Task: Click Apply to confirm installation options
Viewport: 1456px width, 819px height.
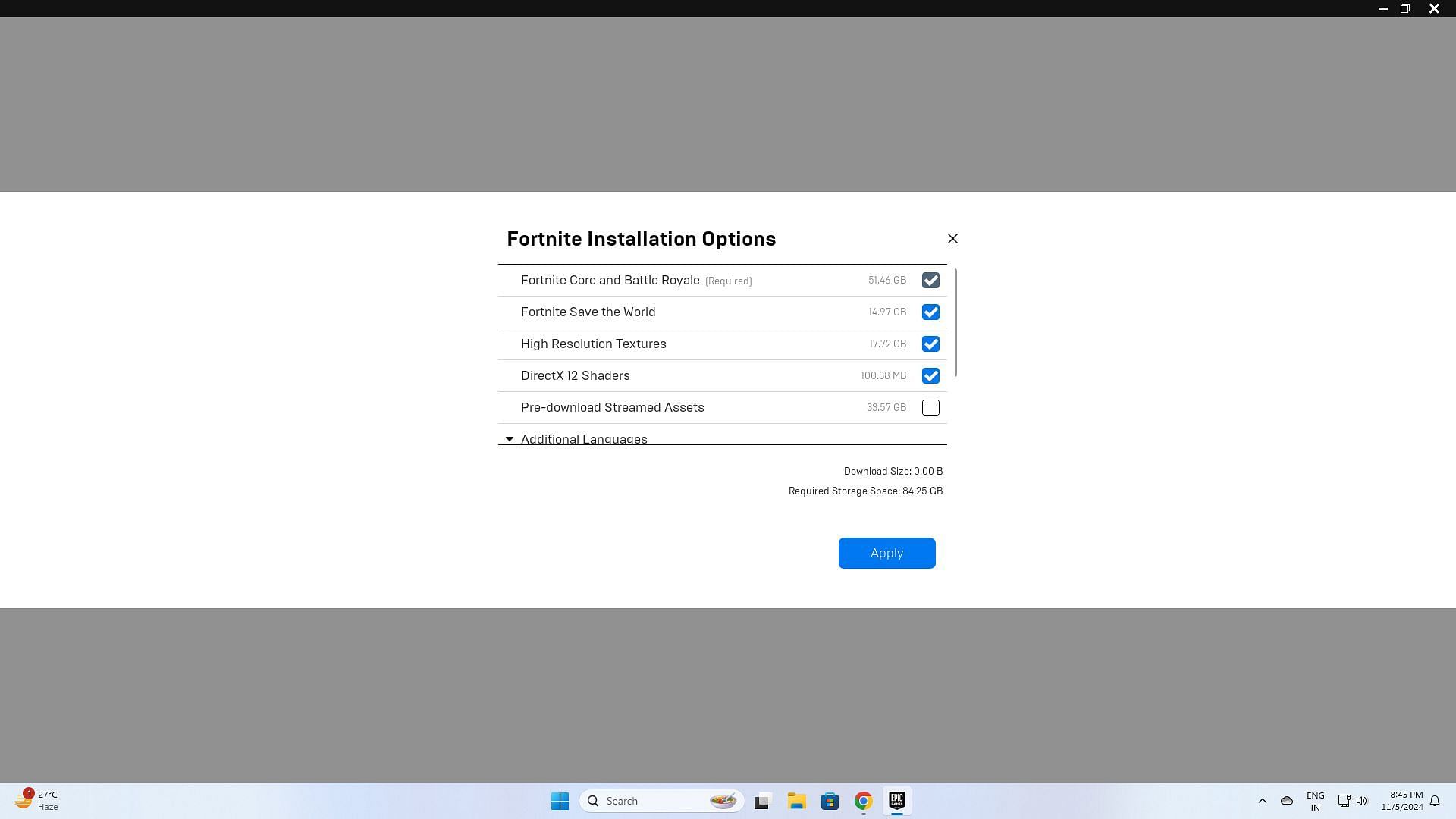Action: (x=886, y=553)
